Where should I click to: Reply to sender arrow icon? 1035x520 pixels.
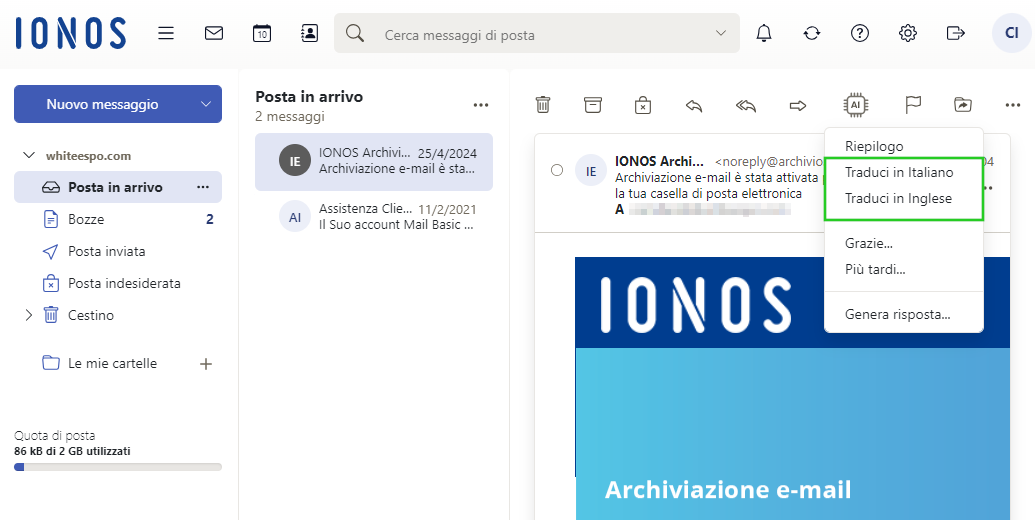click(694, 105)
